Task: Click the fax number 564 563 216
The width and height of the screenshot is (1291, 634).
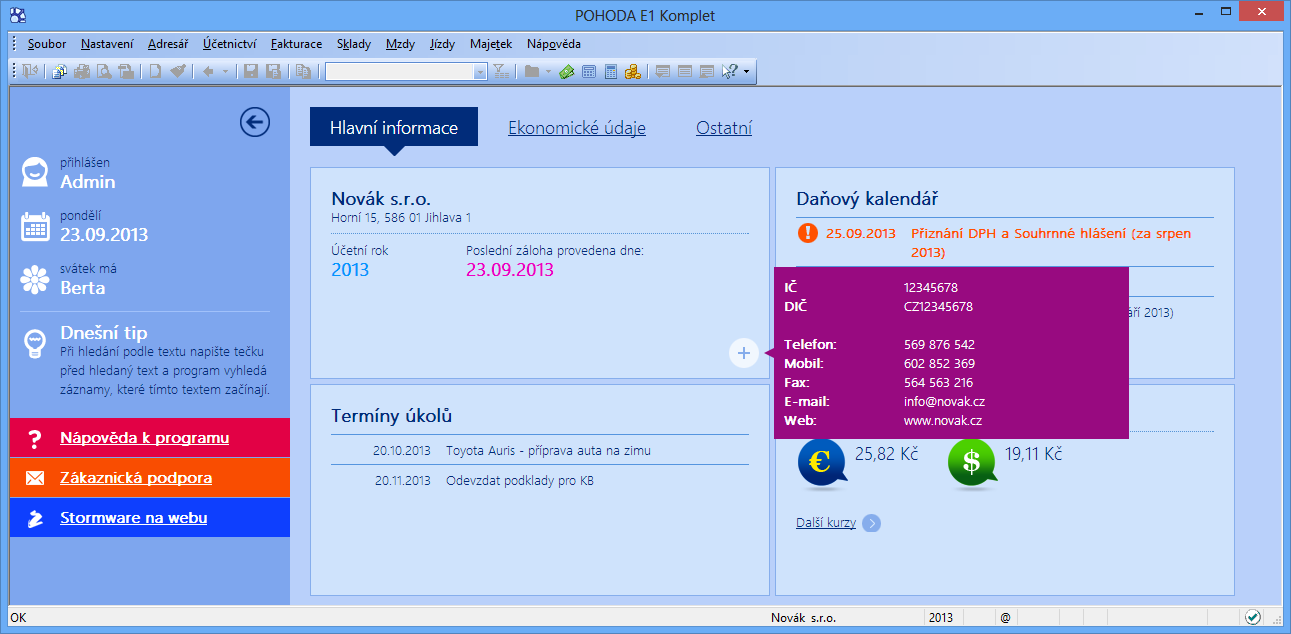Action: [x=938, y=383]
